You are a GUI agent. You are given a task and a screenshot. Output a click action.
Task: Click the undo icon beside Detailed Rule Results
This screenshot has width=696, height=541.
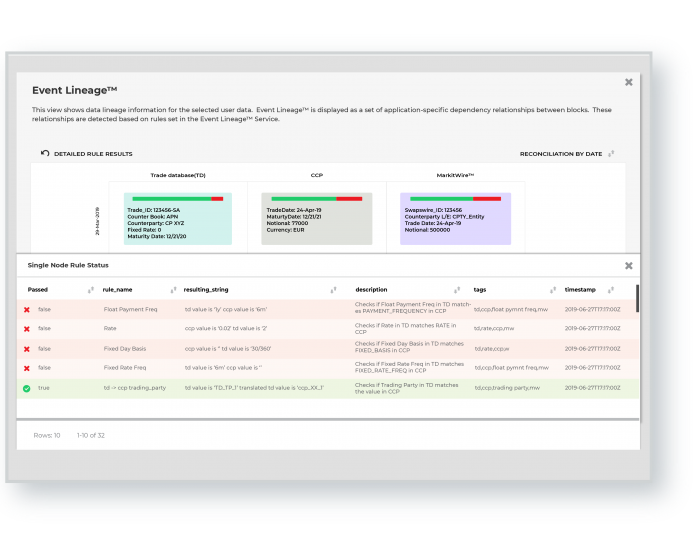pos(45,153)
